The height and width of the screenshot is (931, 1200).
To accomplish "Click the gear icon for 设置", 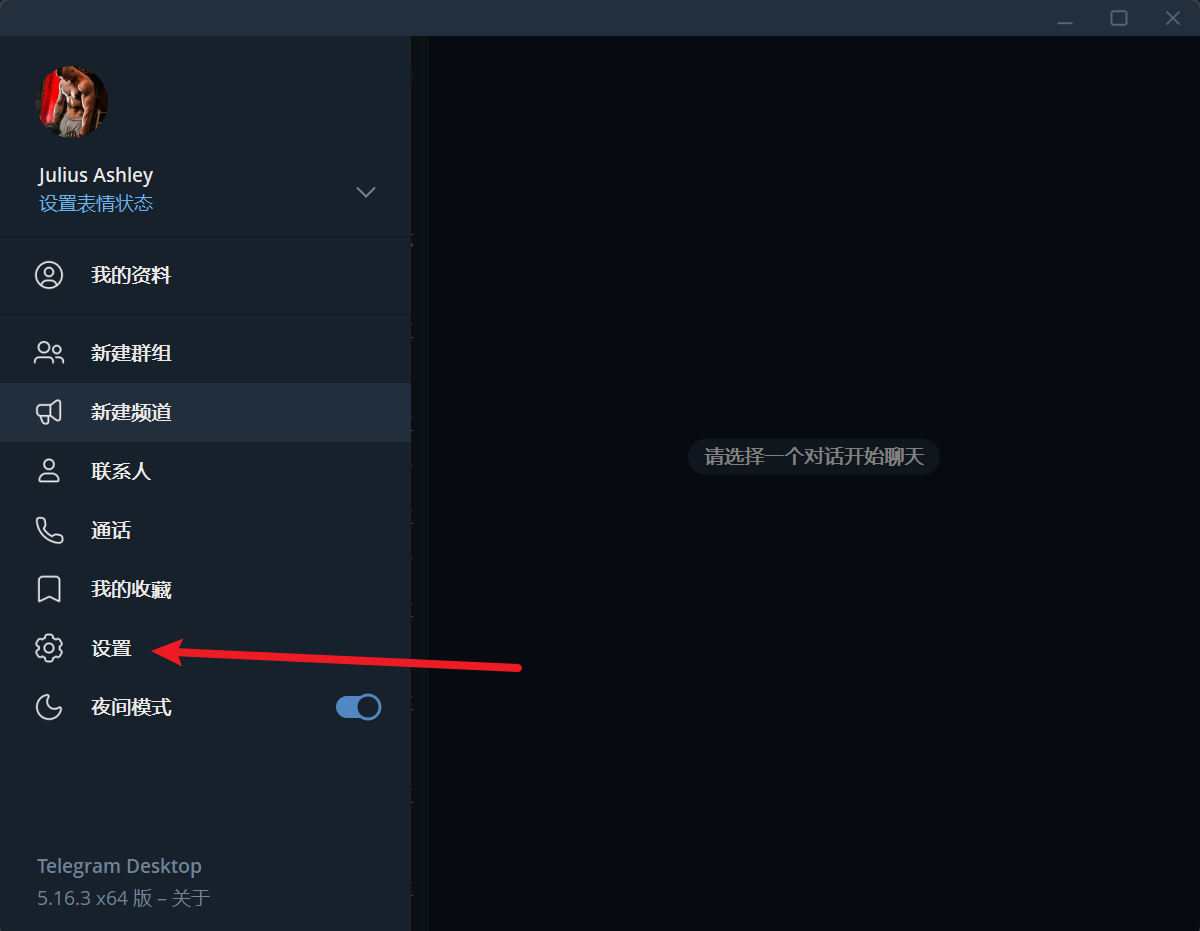I will (49, 648).
